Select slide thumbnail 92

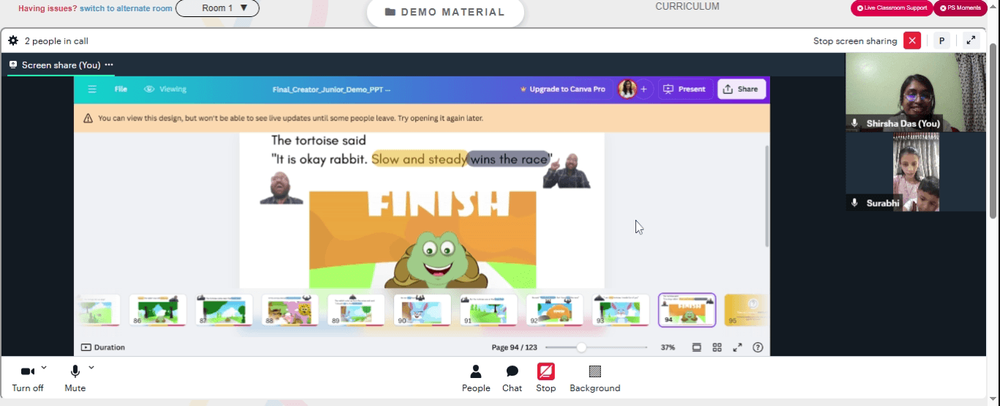[554, 310]
